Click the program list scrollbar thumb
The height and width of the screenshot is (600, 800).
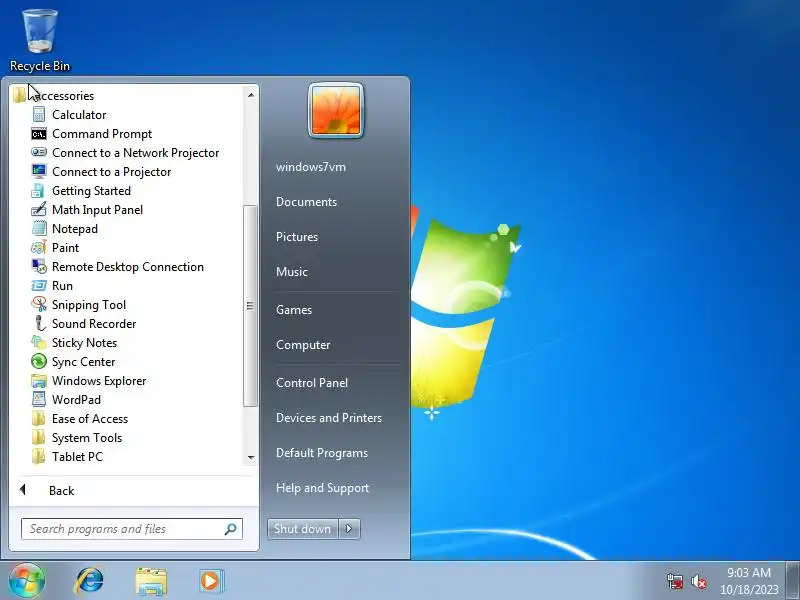[x=250, y=306]
